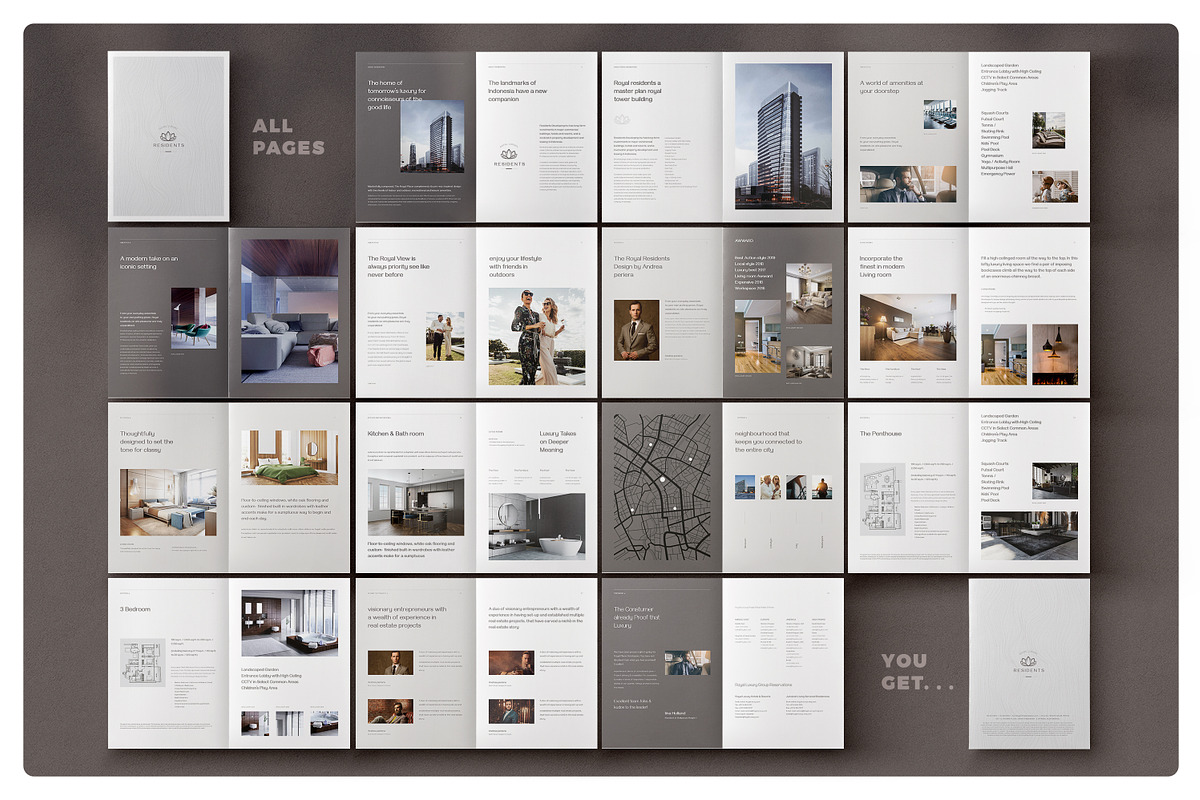Open the bedroom photo with blue bedding
Screen dimensions: 1200x800
(168, 501)
